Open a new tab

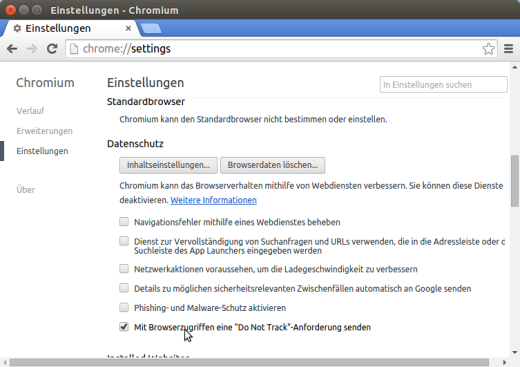pyautogui.click(x=151, y=29)
